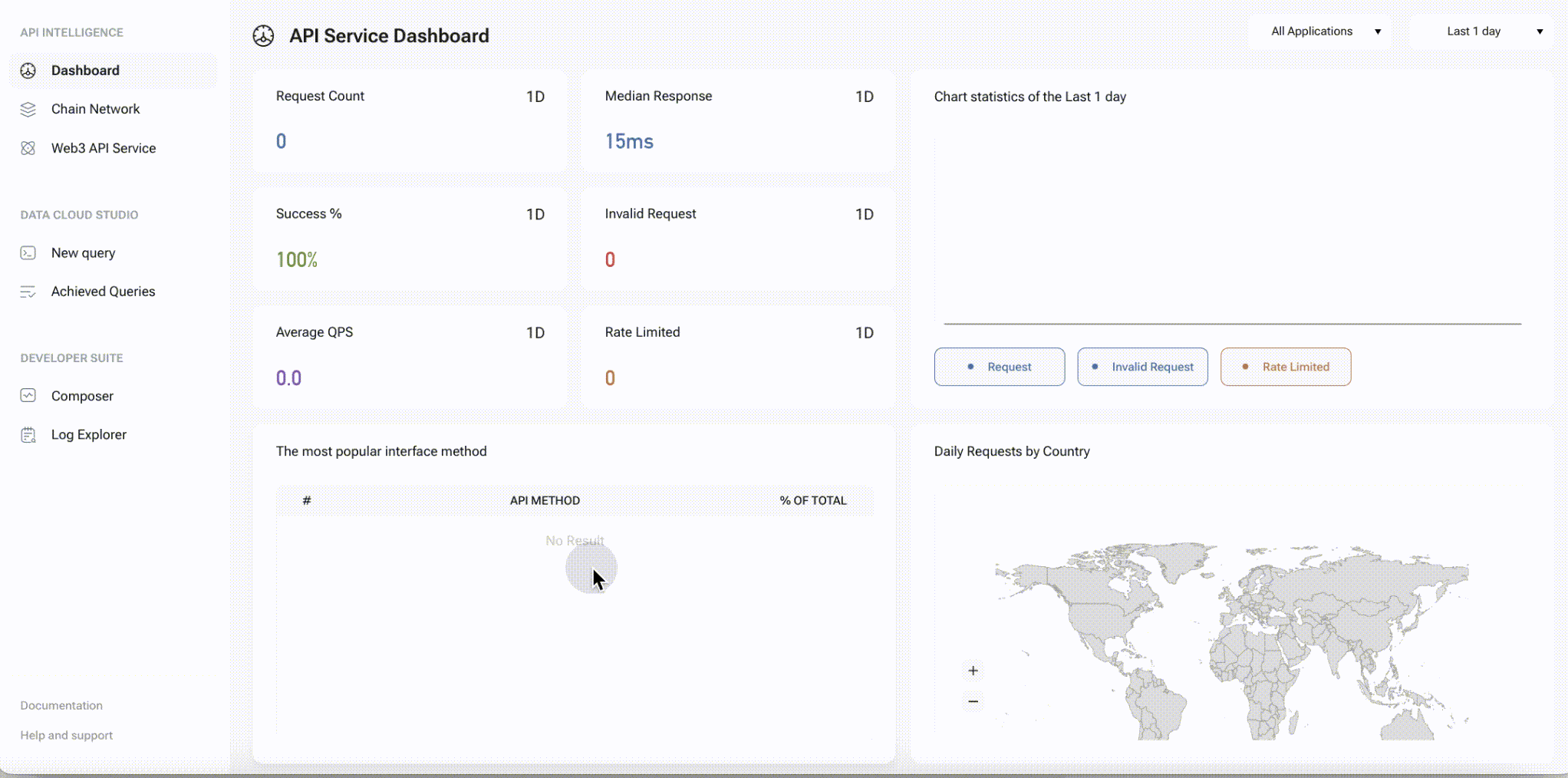Image resolution: width=1568 pixels, height=778 pixels.
Task: Toggle the Invalid Request chart series
Action: pyautogui.click(x=1141, y=367)
